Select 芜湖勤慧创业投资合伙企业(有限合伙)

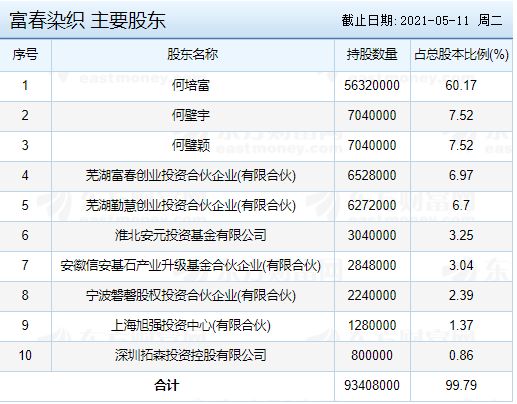coord(191,205)
